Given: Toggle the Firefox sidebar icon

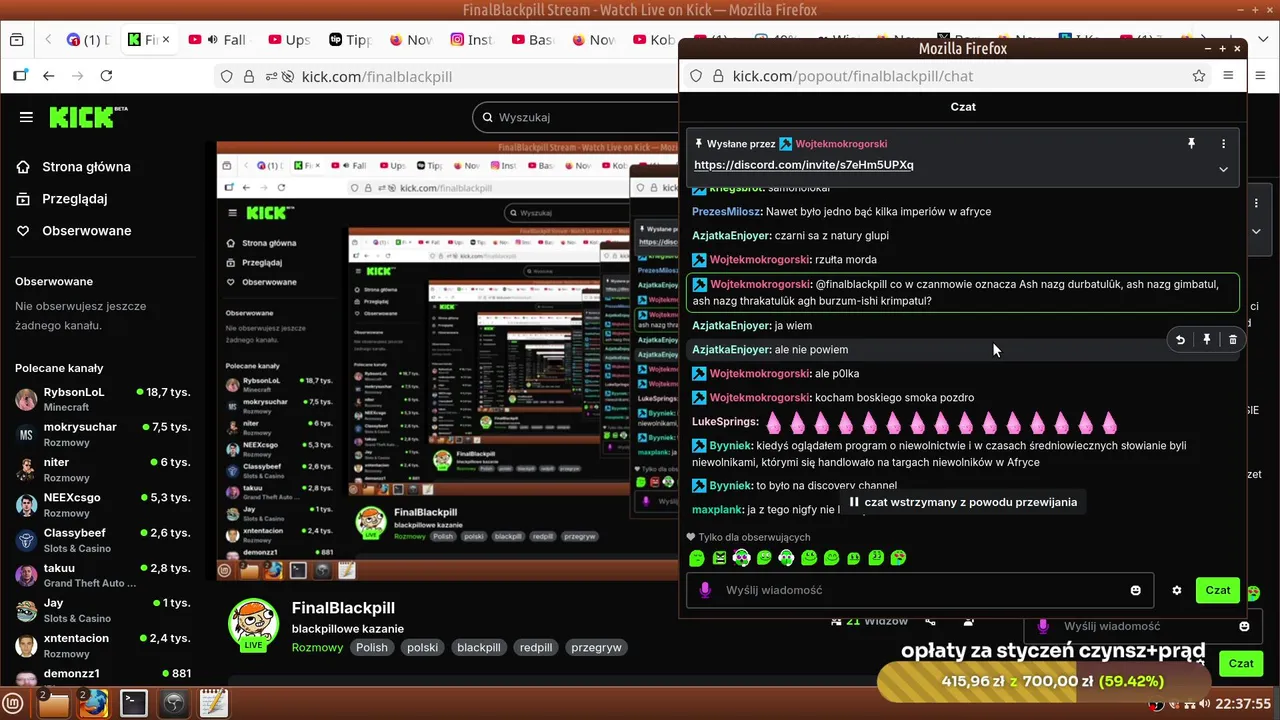Looking at the screenshot, I should [x=20, y=76].
